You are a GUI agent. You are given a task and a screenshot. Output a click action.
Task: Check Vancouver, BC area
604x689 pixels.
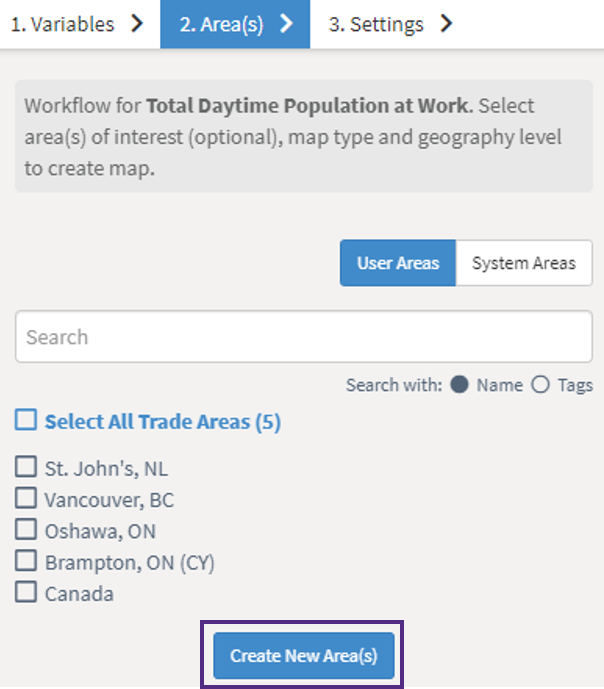coord(26,498)
